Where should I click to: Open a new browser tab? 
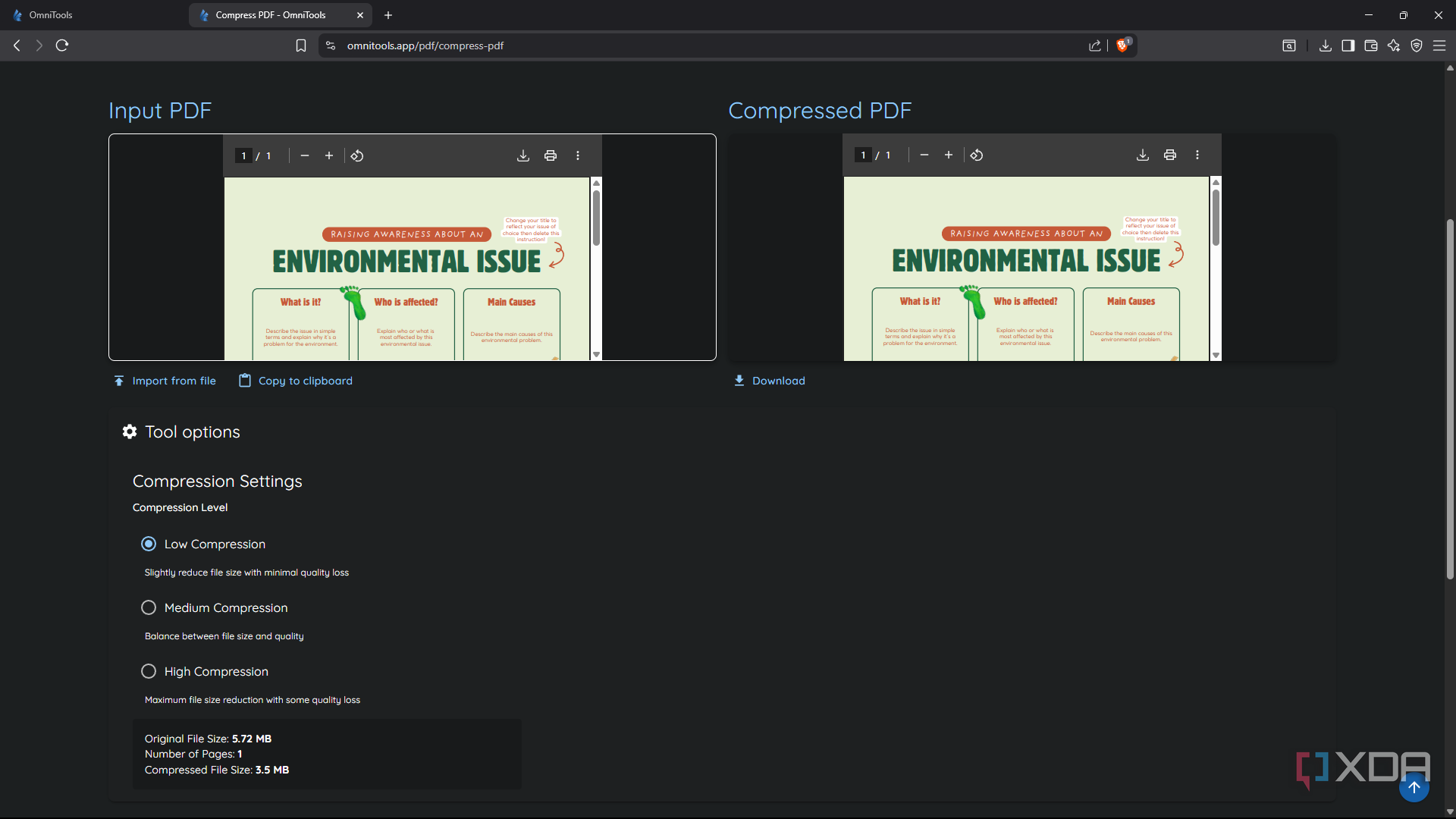388,15
